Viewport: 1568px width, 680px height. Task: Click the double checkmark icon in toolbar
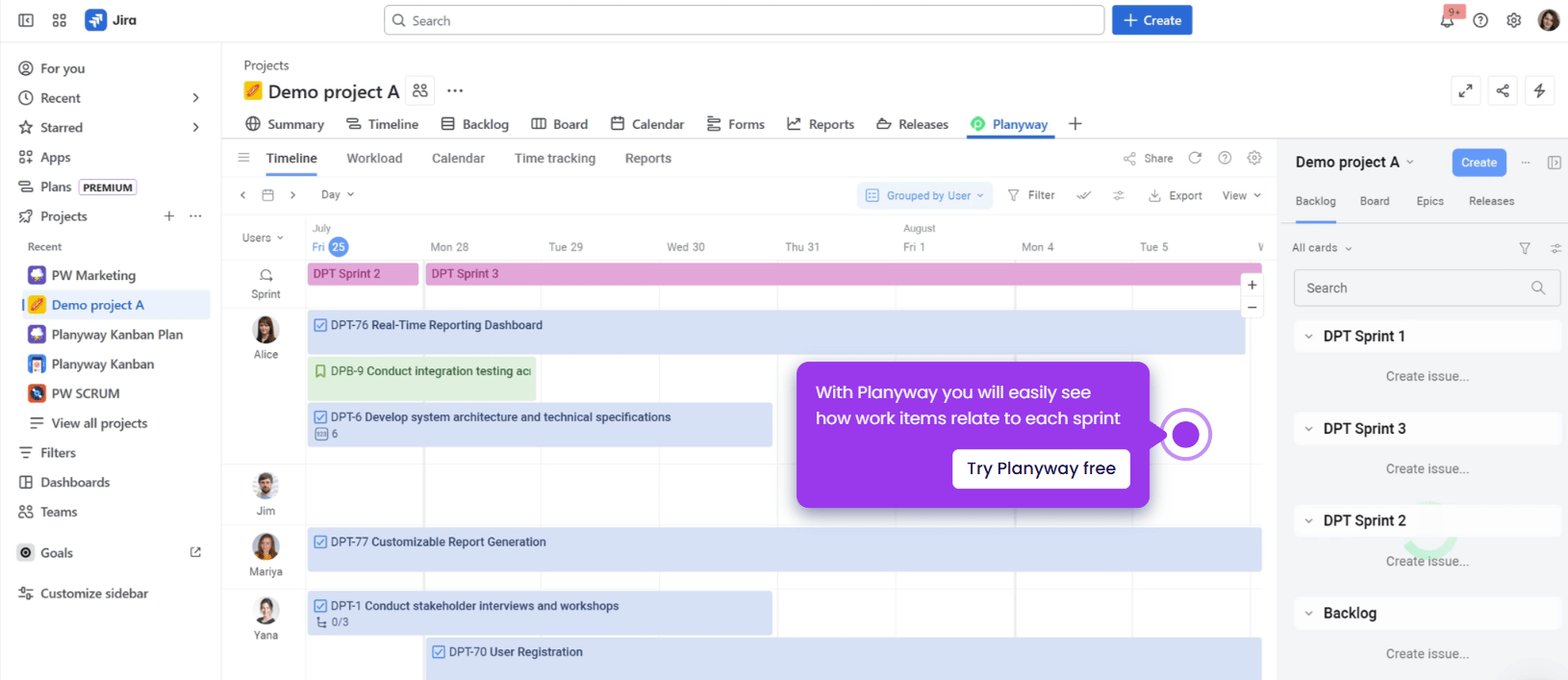pos(1084,195)
